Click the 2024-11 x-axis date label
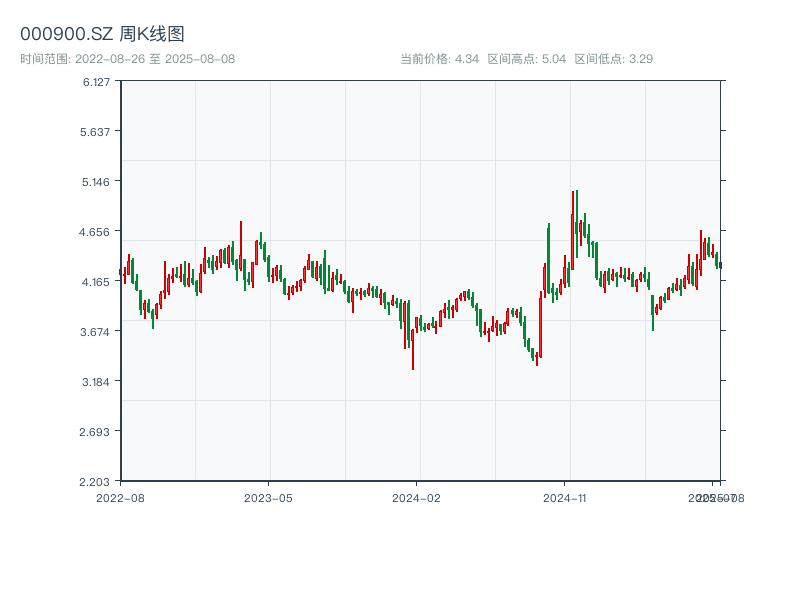 564,497
